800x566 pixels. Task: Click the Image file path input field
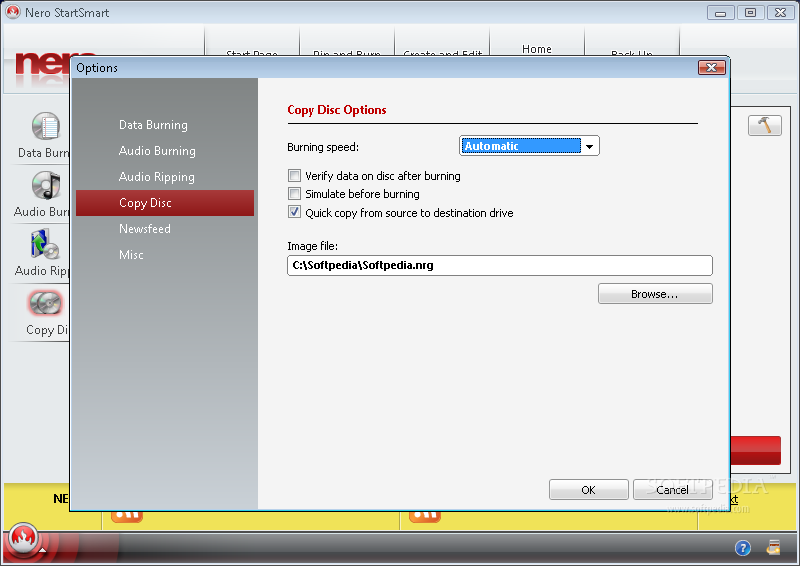pyautogui.click(x=499, y=265)
